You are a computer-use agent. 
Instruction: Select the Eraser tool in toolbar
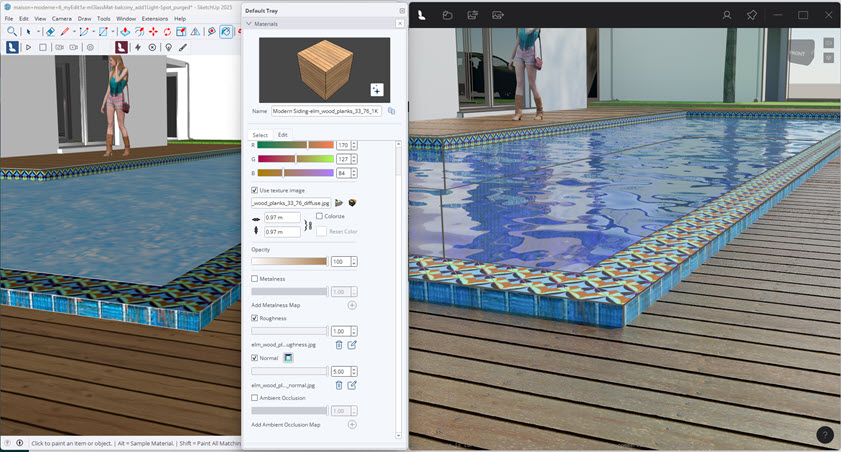[50, 32]
